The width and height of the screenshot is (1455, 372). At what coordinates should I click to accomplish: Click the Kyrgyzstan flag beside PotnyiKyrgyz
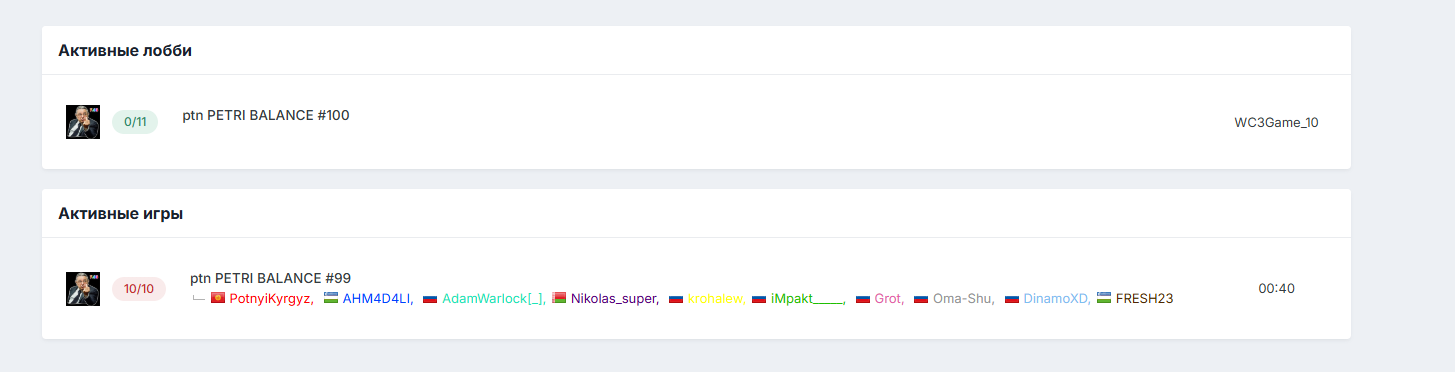coord(218,298)
